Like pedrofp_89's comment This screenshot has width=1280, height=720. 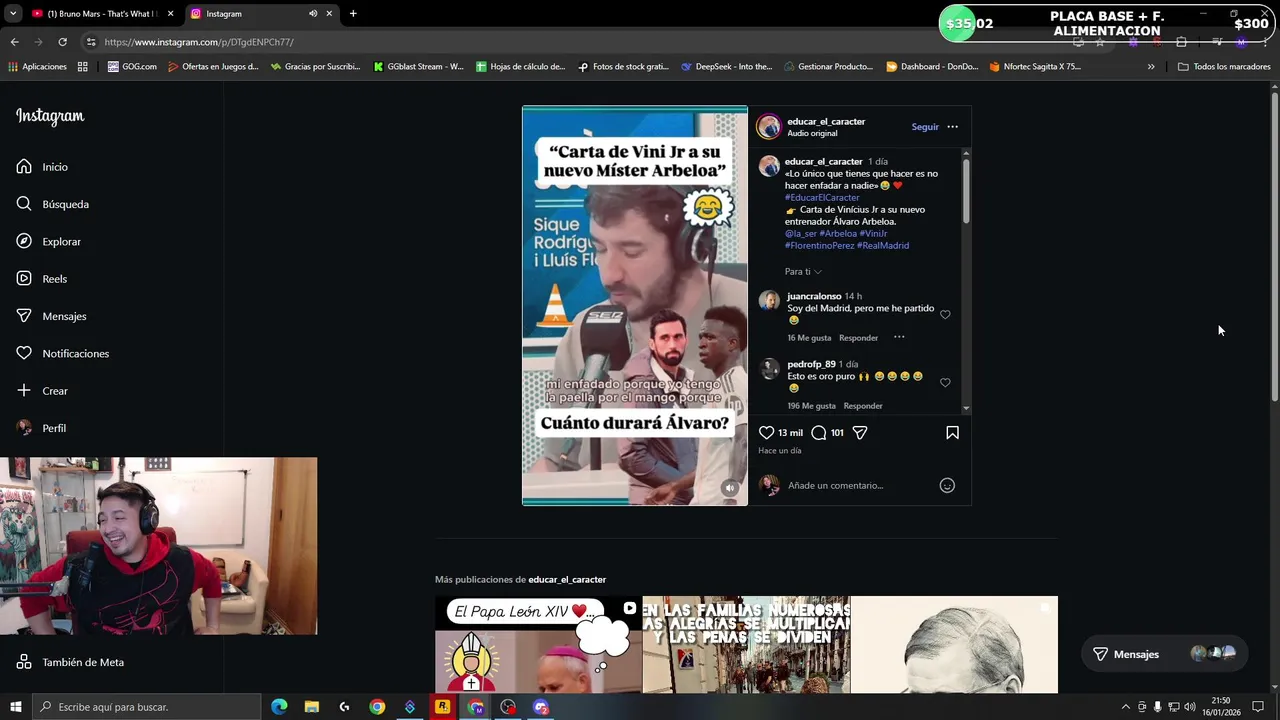coord(945,383)
